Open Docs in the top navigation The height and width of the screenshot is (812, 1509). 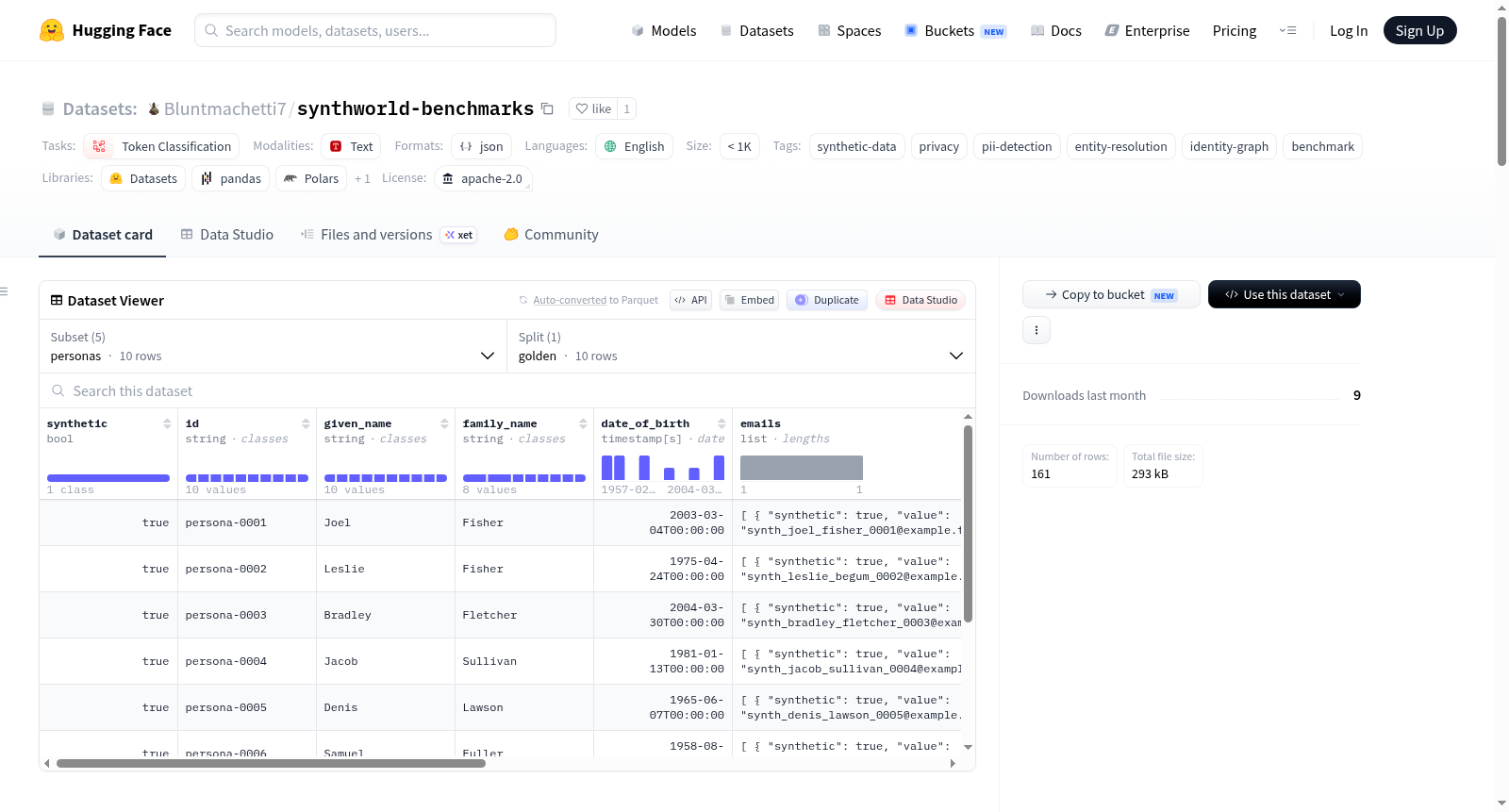(x=1056, y=30)
